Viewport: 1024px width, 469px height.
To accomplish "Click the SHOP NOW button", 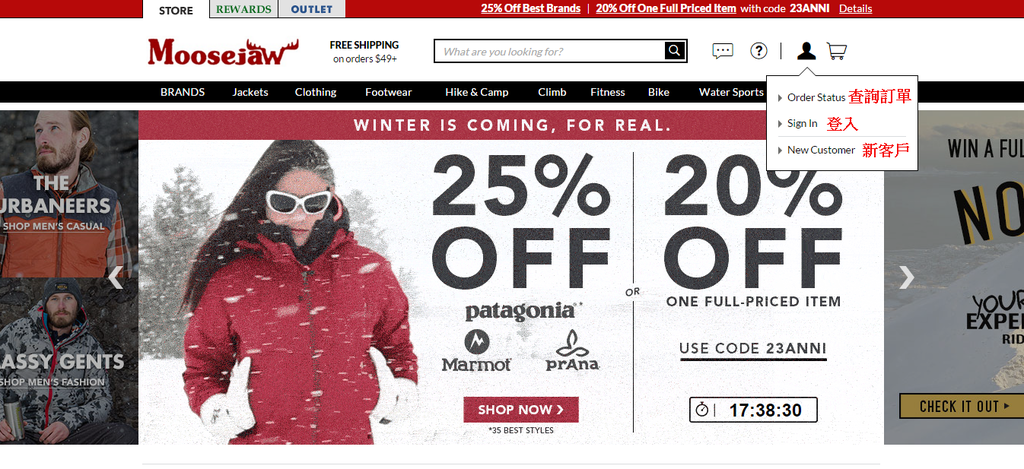I will 520,410.
